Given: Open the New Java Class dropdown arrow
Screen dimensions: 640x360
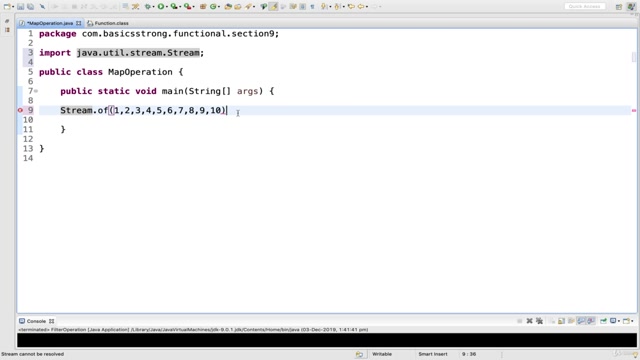Looking at the screenshot, I should 219,7.
